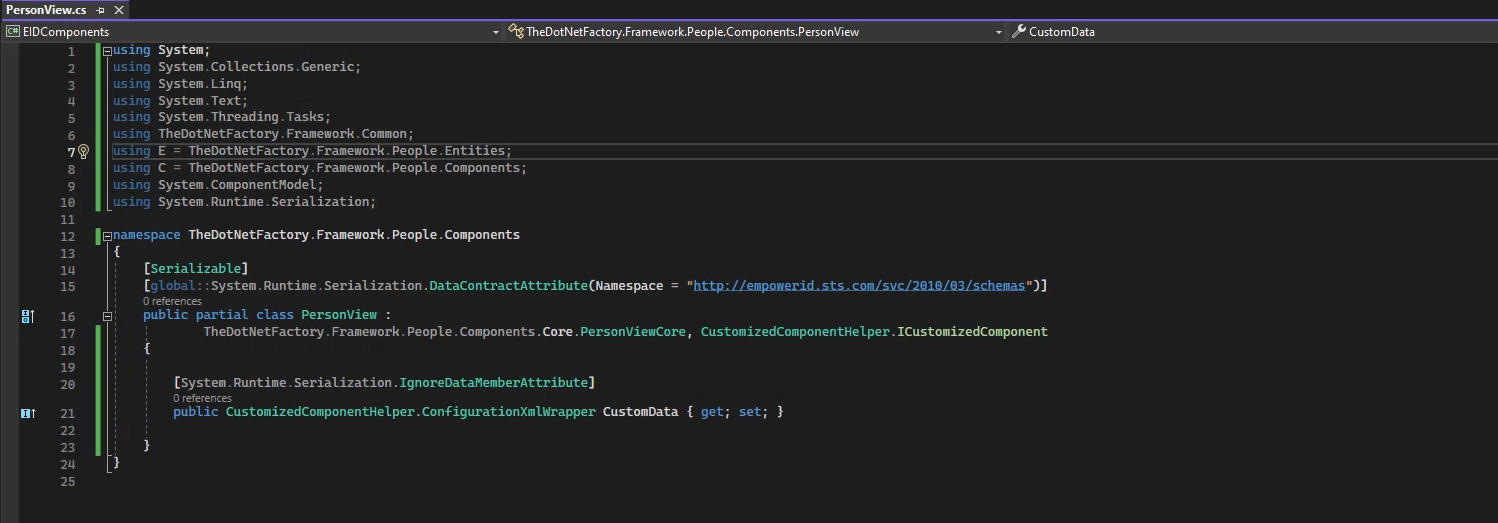Viewport: 1498px width, 523px height.
Task: Click line number 25 in the gutter
Action: [x=68, y=482]
